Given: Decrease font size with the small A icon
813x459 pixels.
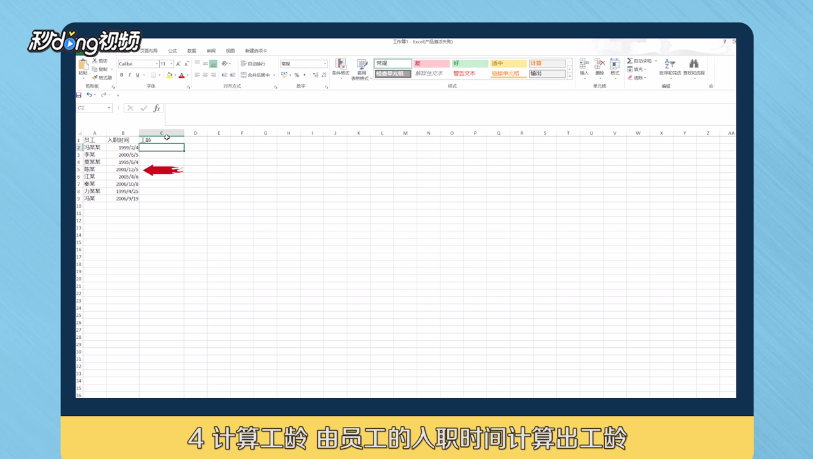Looking at the screenshot, I should click(x=186, y=63).
